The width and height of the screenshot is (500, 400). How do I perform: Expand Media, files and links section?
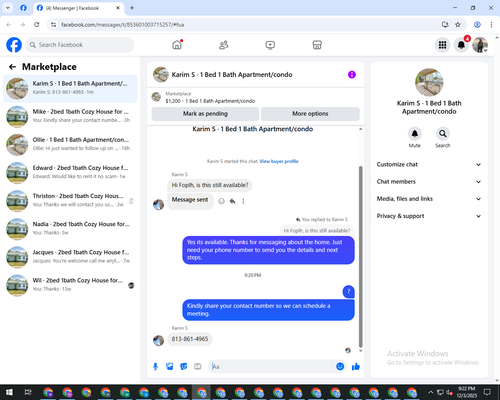pyautogui.click(x=429, y=199)
